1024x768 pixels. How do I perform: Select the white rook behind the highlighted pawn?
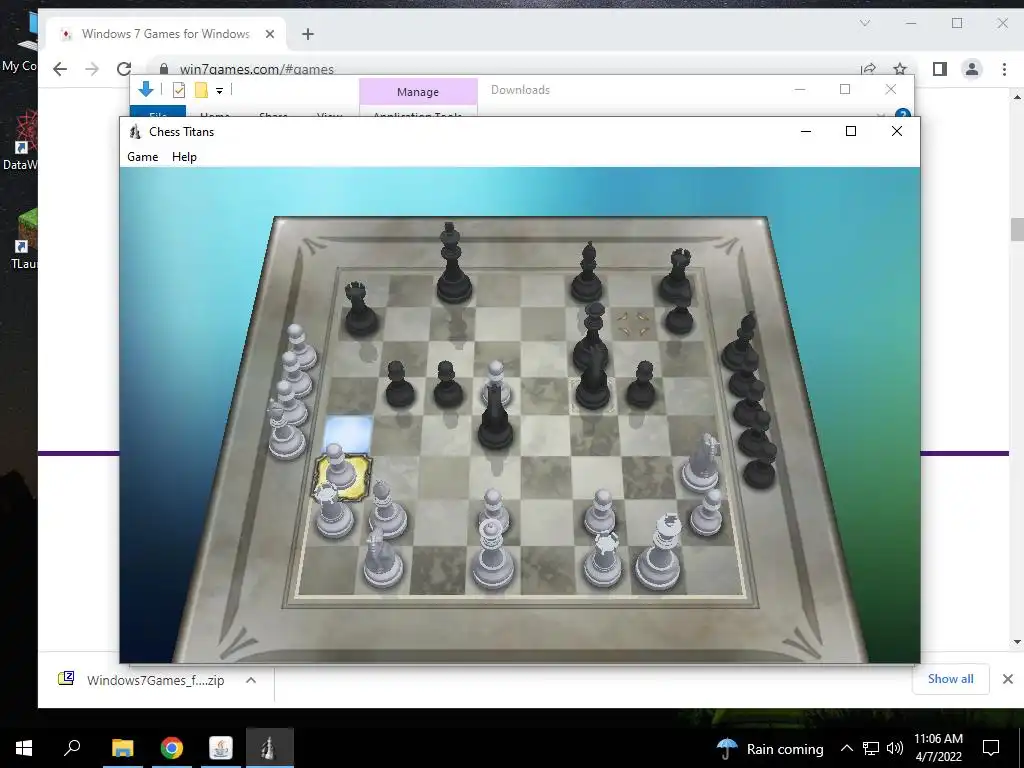[x=333, y=511]
